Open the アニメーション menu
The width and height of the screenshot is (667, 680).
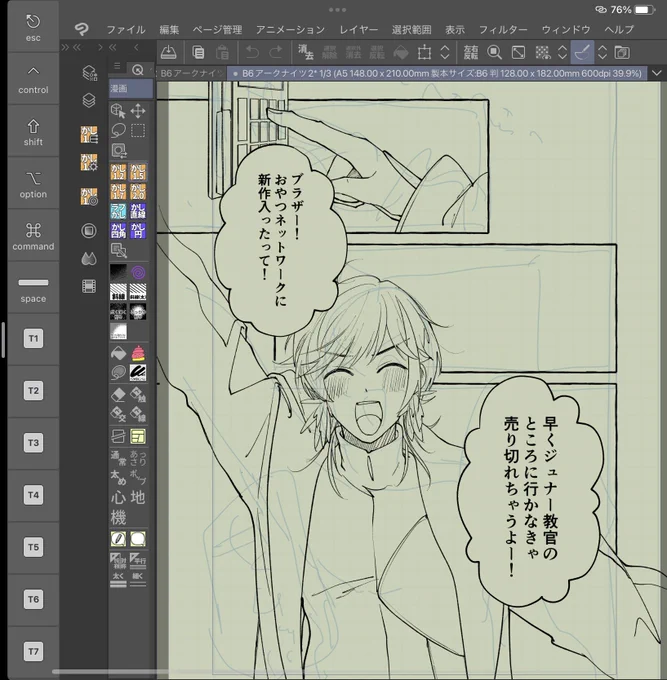(290, 29)
